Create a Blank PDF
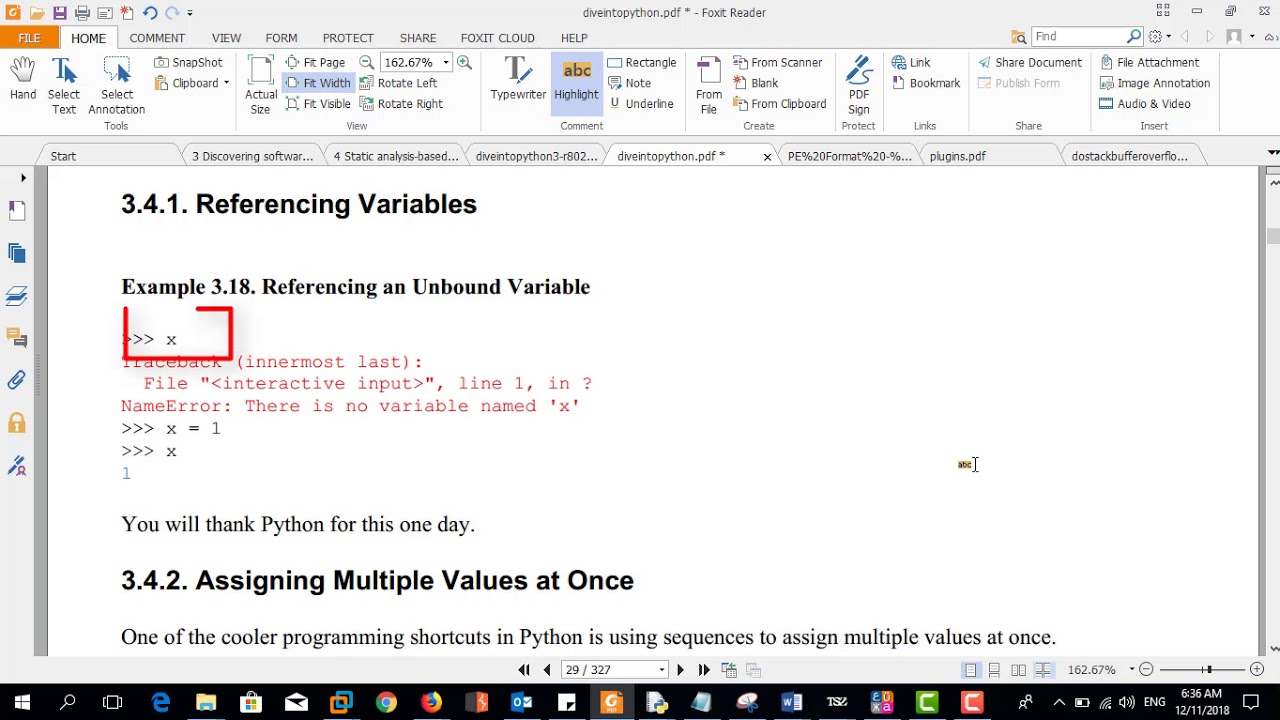Viewport: 1280px width, 720px height. pyautogui.click(x=755, y=83)
